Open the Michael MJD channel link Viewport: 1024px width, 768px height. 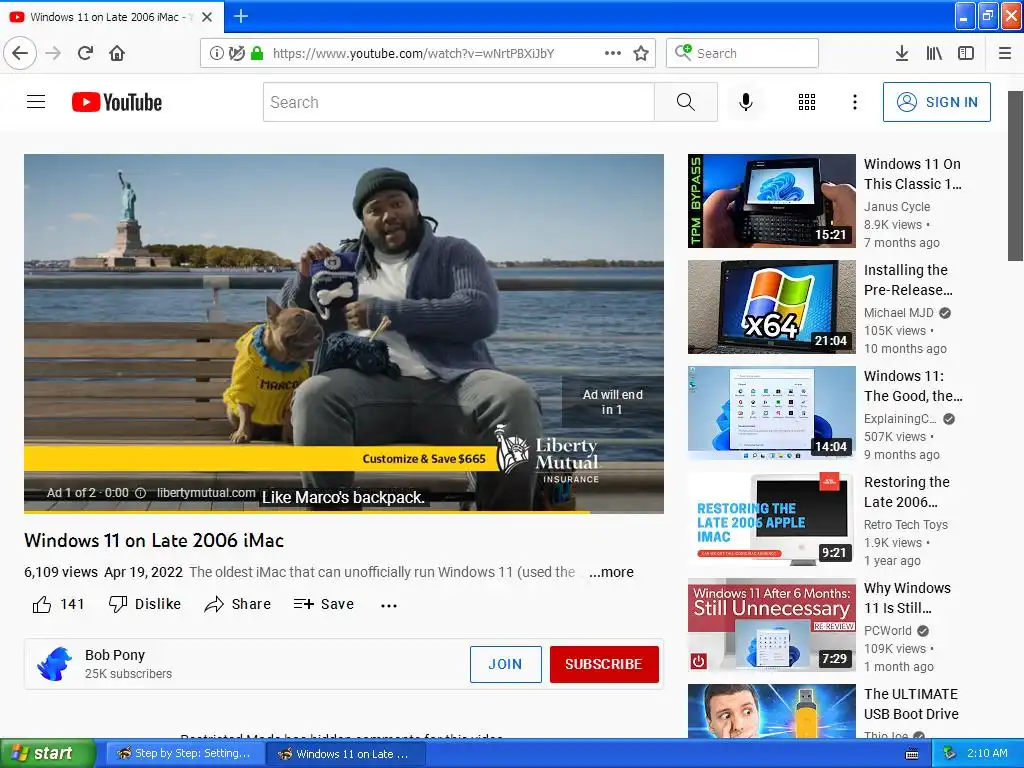point(899,313)
